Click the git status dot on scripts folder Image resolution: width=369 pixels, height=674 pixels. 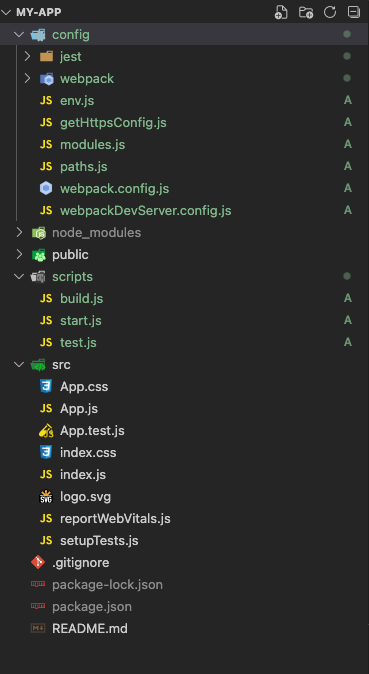(347, 276)
